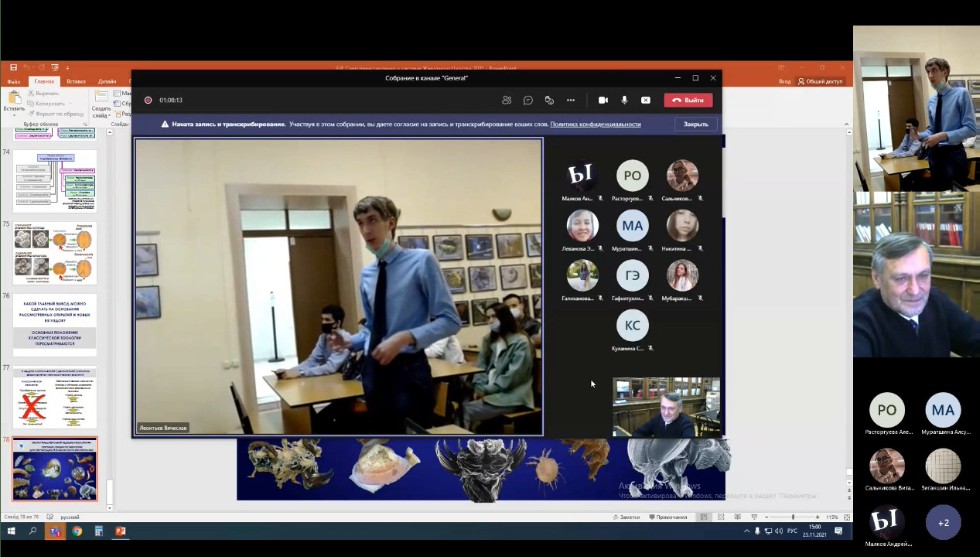
Task: Open the Политика конфиденциальности link
Action: [595, 124]
